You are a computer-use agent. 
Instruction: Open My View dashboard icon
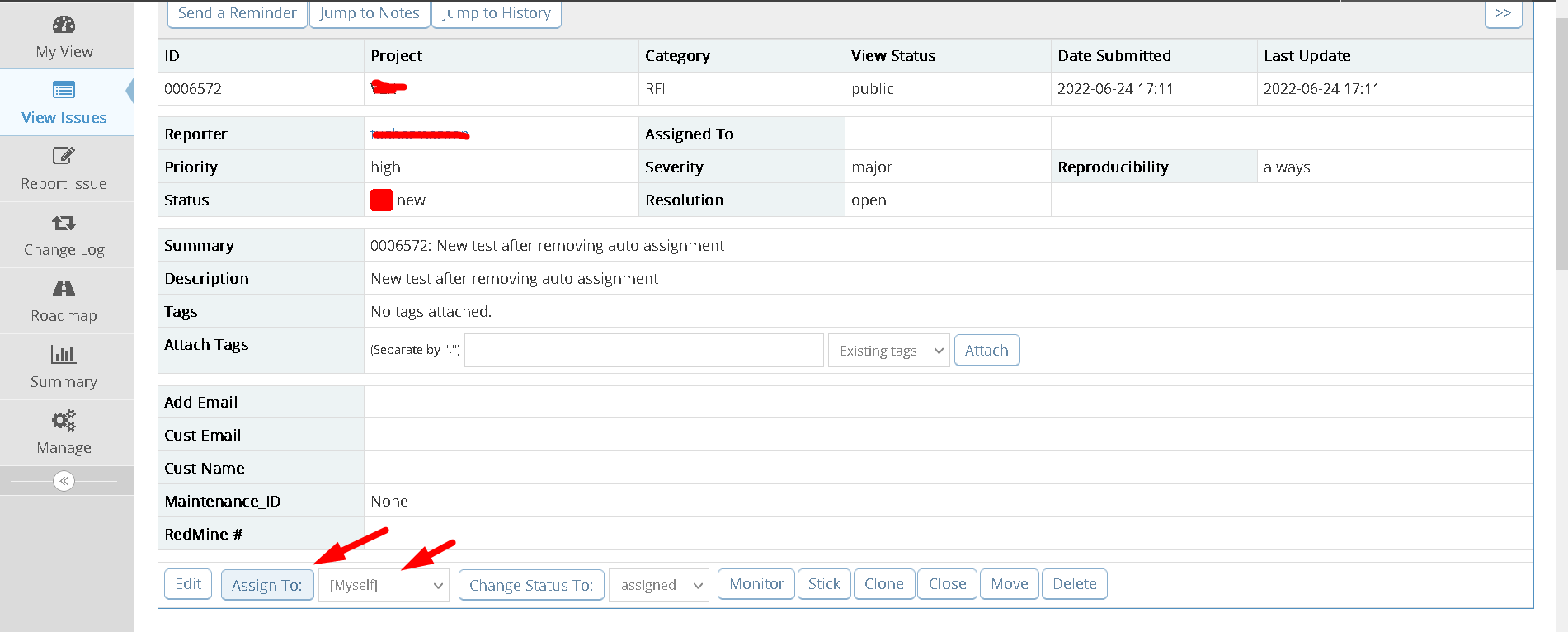click(64, 25)
